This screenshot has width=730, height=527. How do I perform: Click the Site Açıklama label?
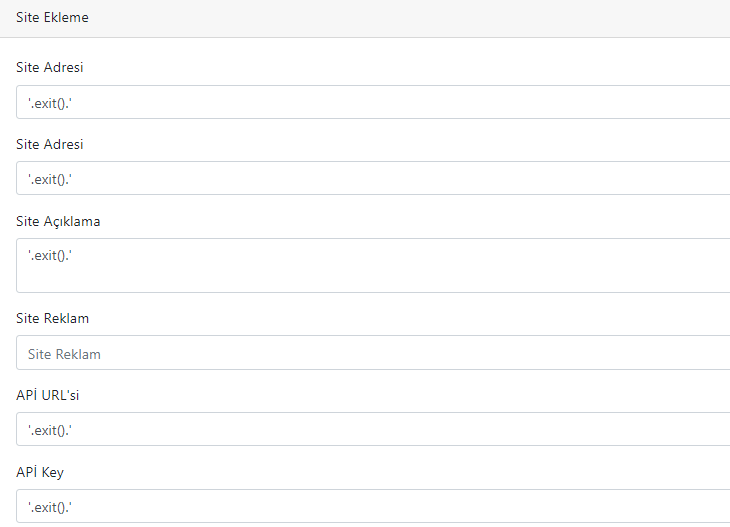[58, 222]
